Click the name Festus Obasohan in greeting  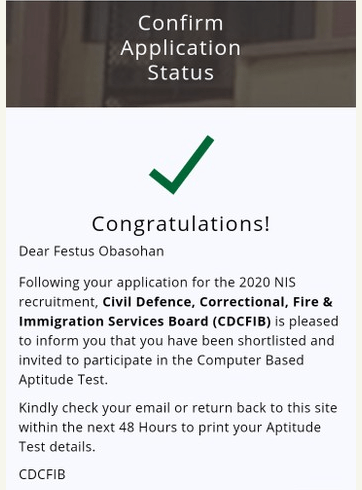coord(109,251)
